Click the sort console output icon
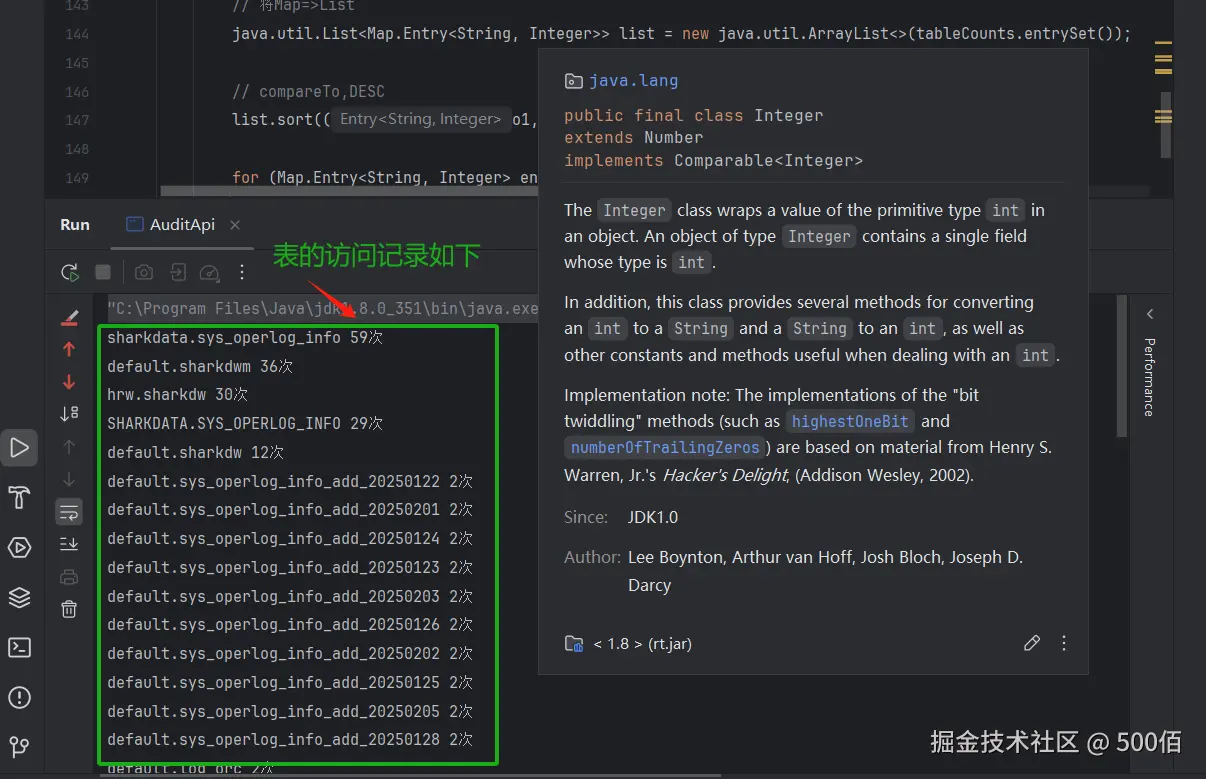 point(69,413)
